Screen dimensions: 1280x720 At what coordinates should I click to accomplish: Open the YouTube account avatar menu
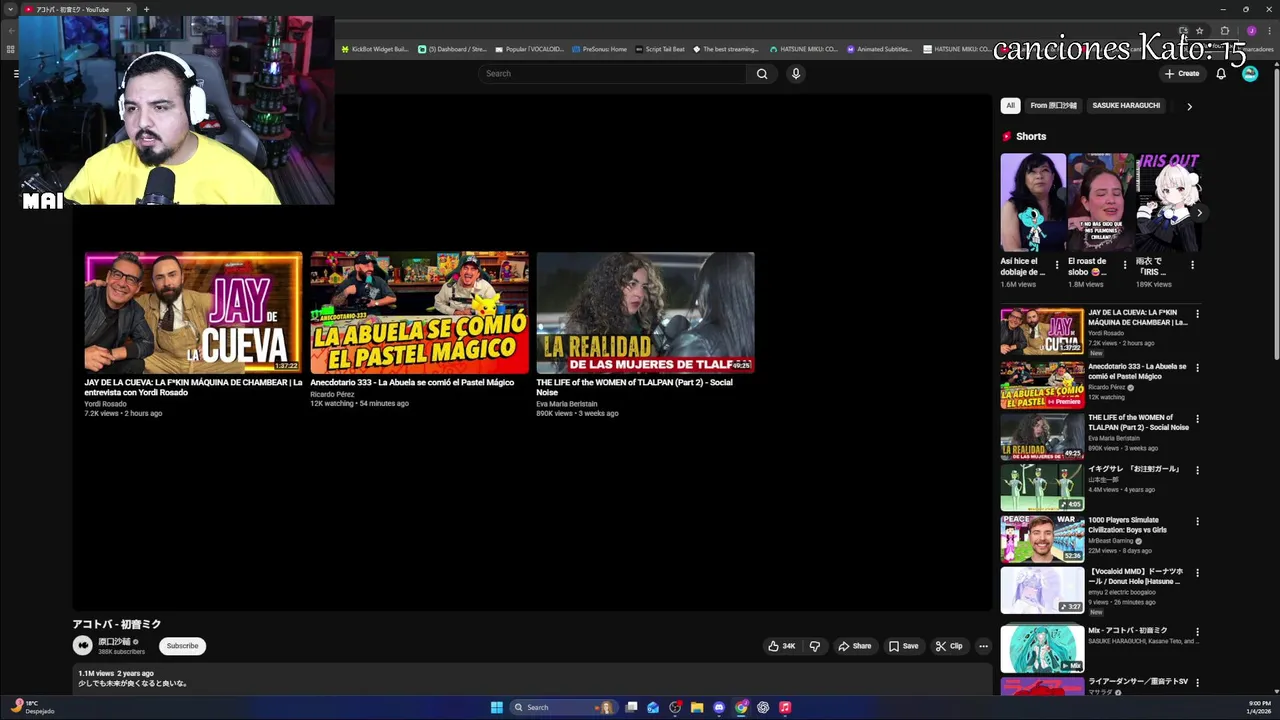coord(1250,73)
